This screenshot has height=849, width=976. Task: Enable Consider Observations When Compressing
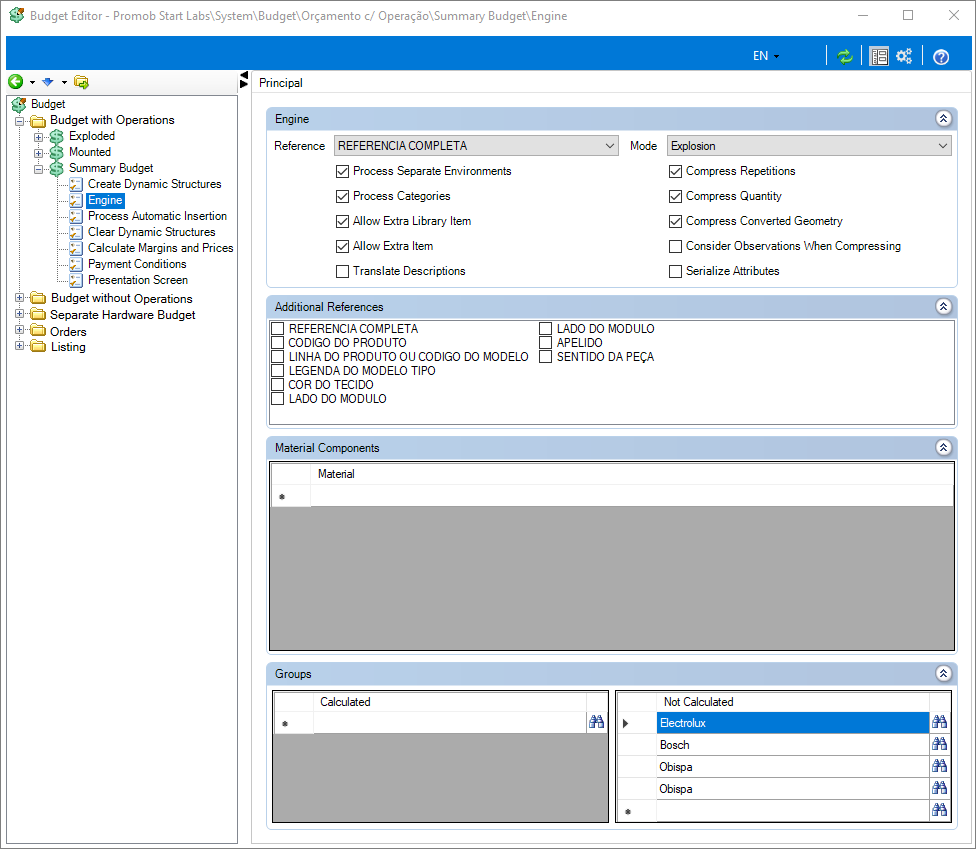tap(675, 246)
